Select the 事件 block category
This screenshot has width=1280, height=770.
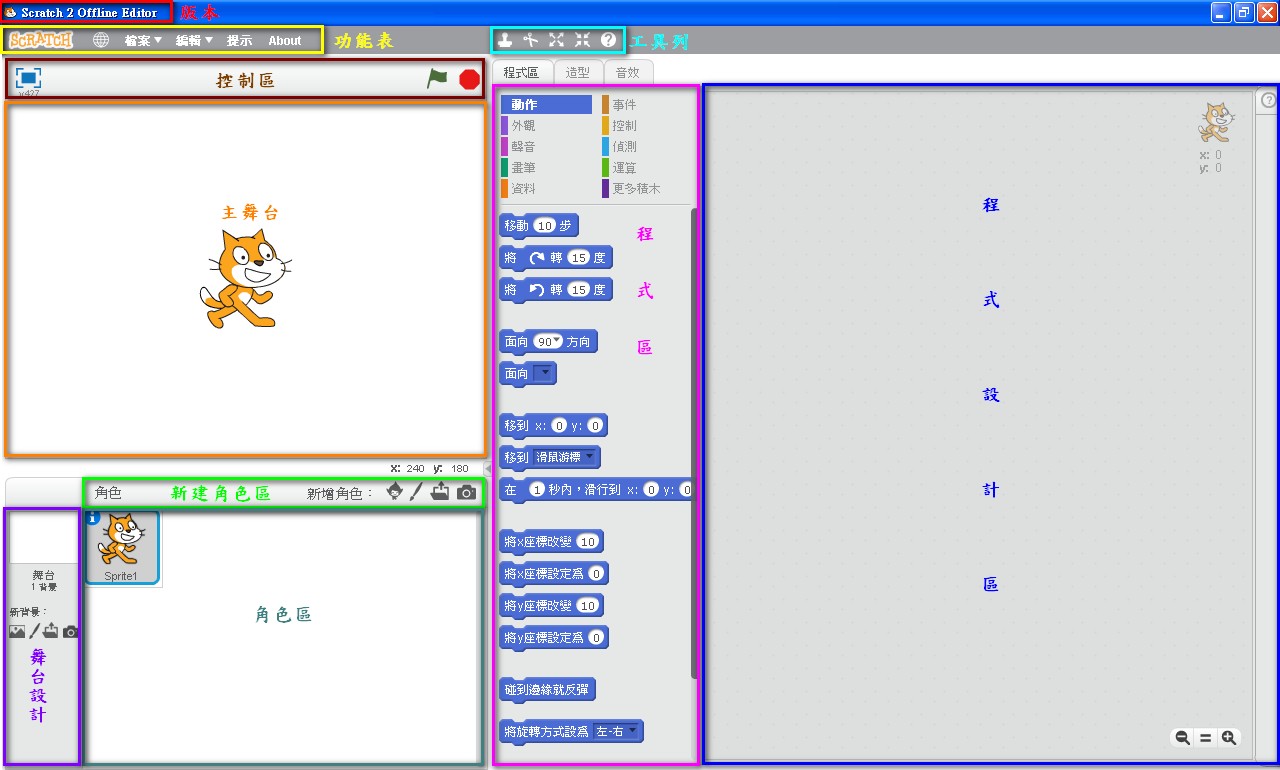[x=624, y=105]
